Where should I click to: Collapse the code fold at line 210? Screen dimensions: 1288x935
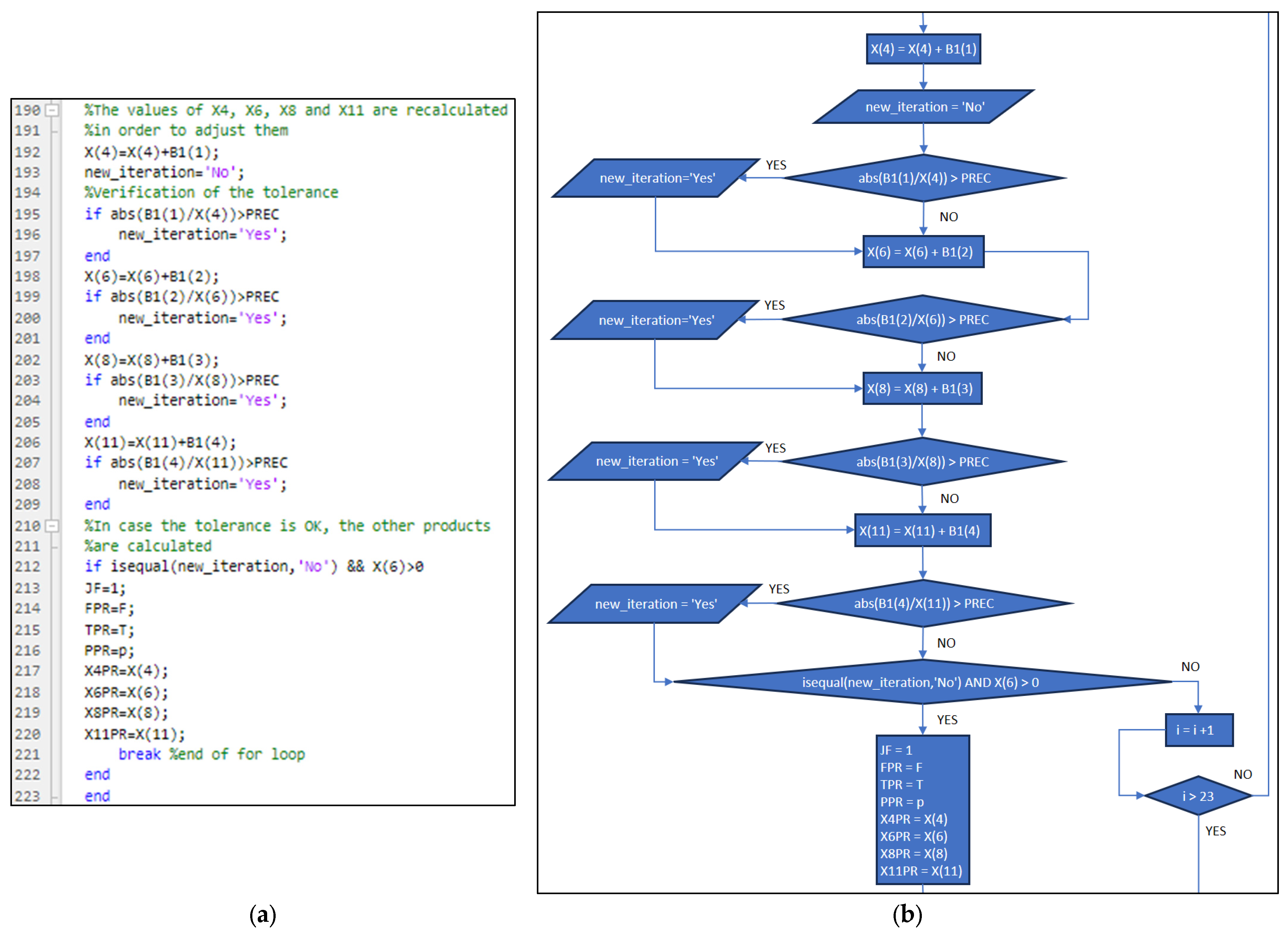pos(52,526)
